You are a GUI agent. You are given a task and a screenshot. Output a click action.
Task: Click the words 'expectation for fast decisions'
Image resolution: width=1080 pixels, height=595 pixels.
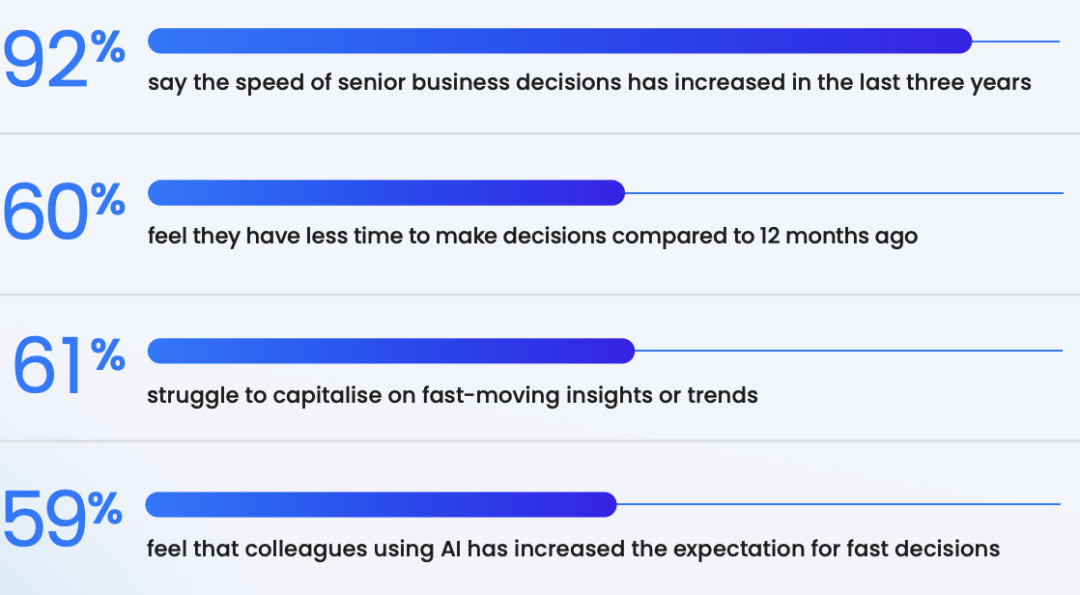[836, 549]
